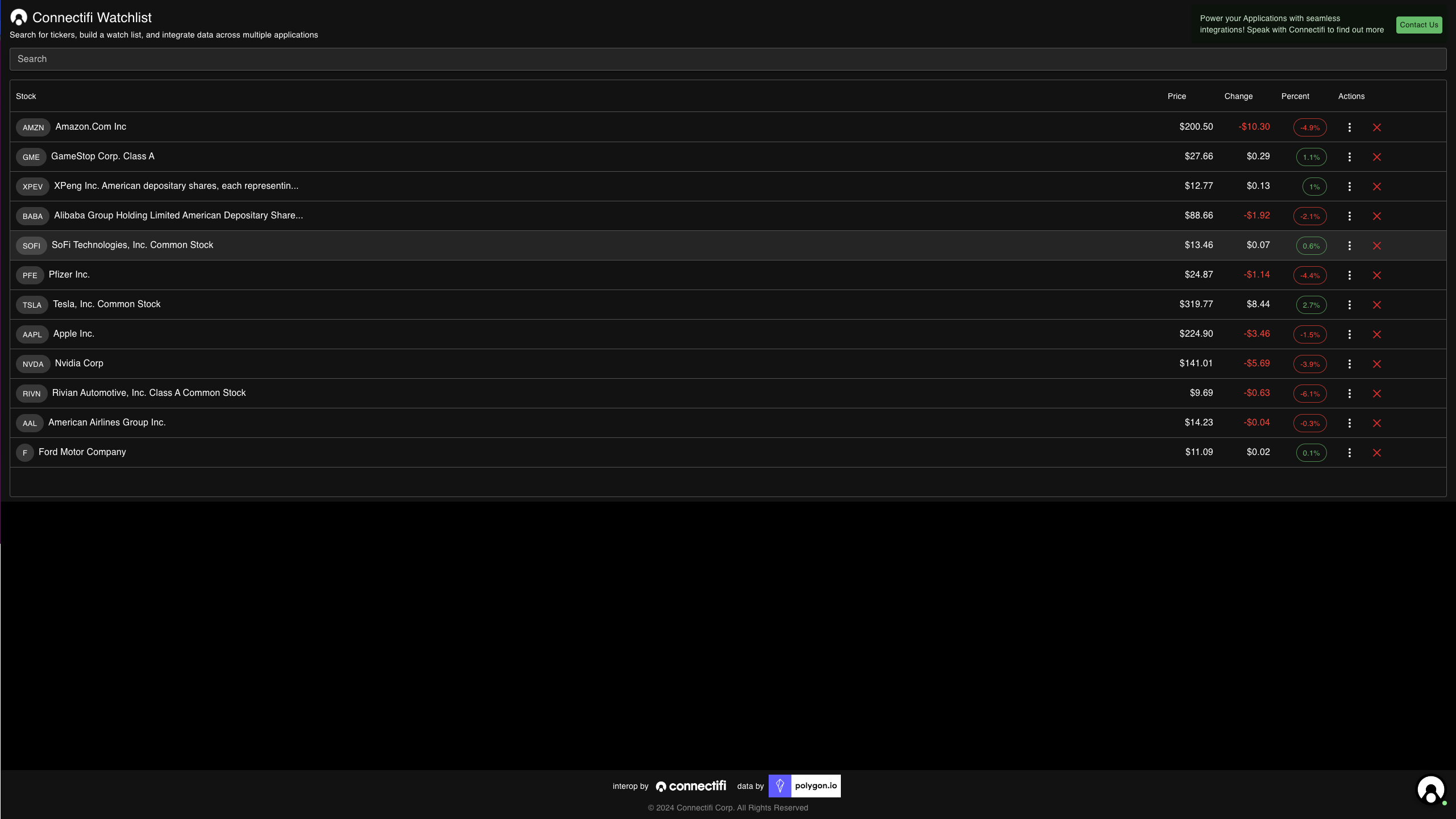The image size is (1456, 819).
Task: Click the Percent column header to sort
Action: [1296, 96]
